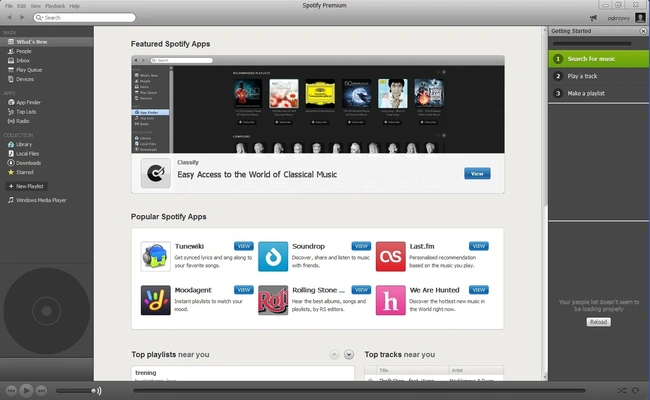Screen dimensions: 650x400
Task: Toggle repeat mode
Action: (635, 390)
